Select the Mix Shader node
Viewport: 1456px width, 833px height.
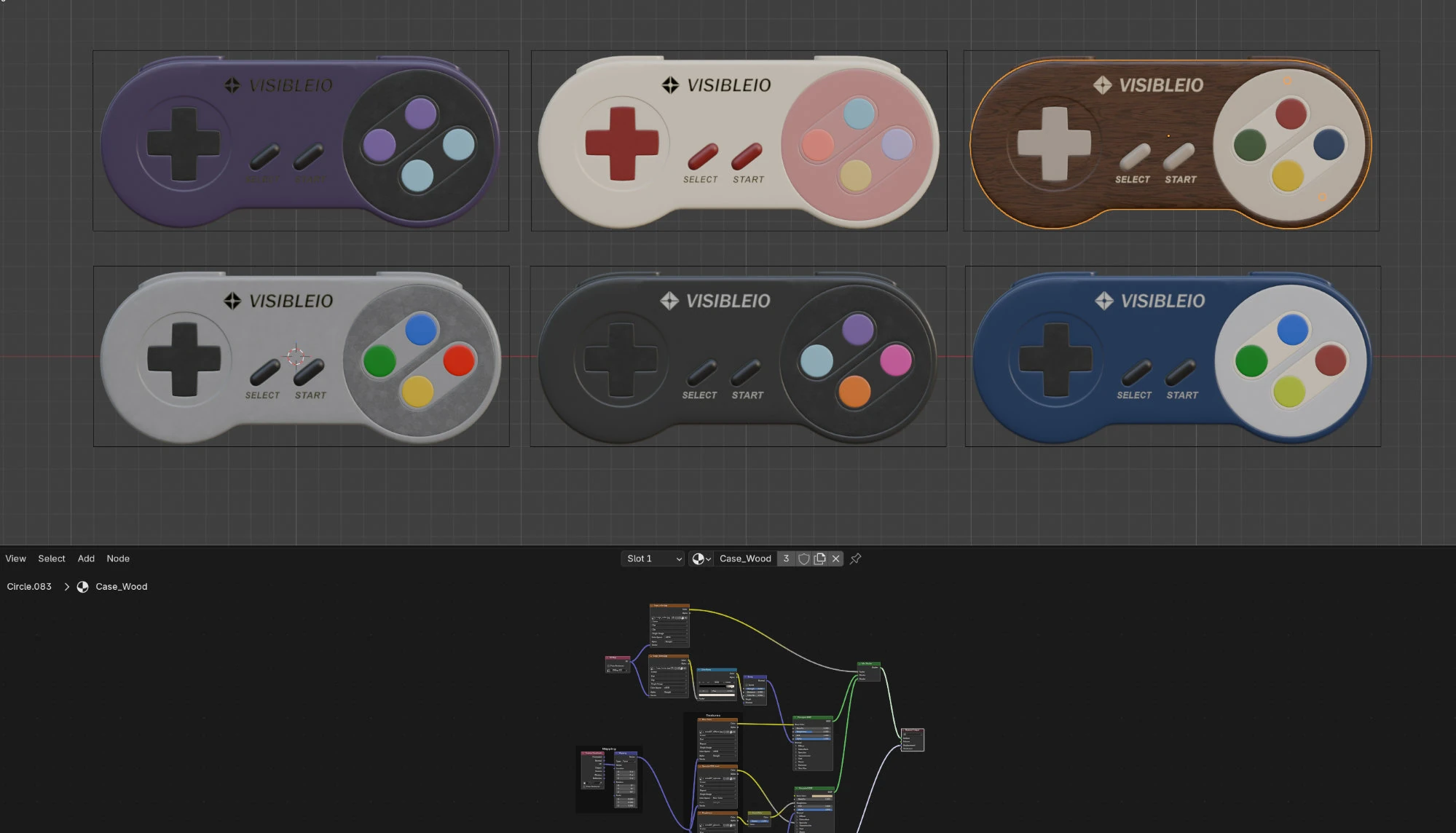(869, 671)
